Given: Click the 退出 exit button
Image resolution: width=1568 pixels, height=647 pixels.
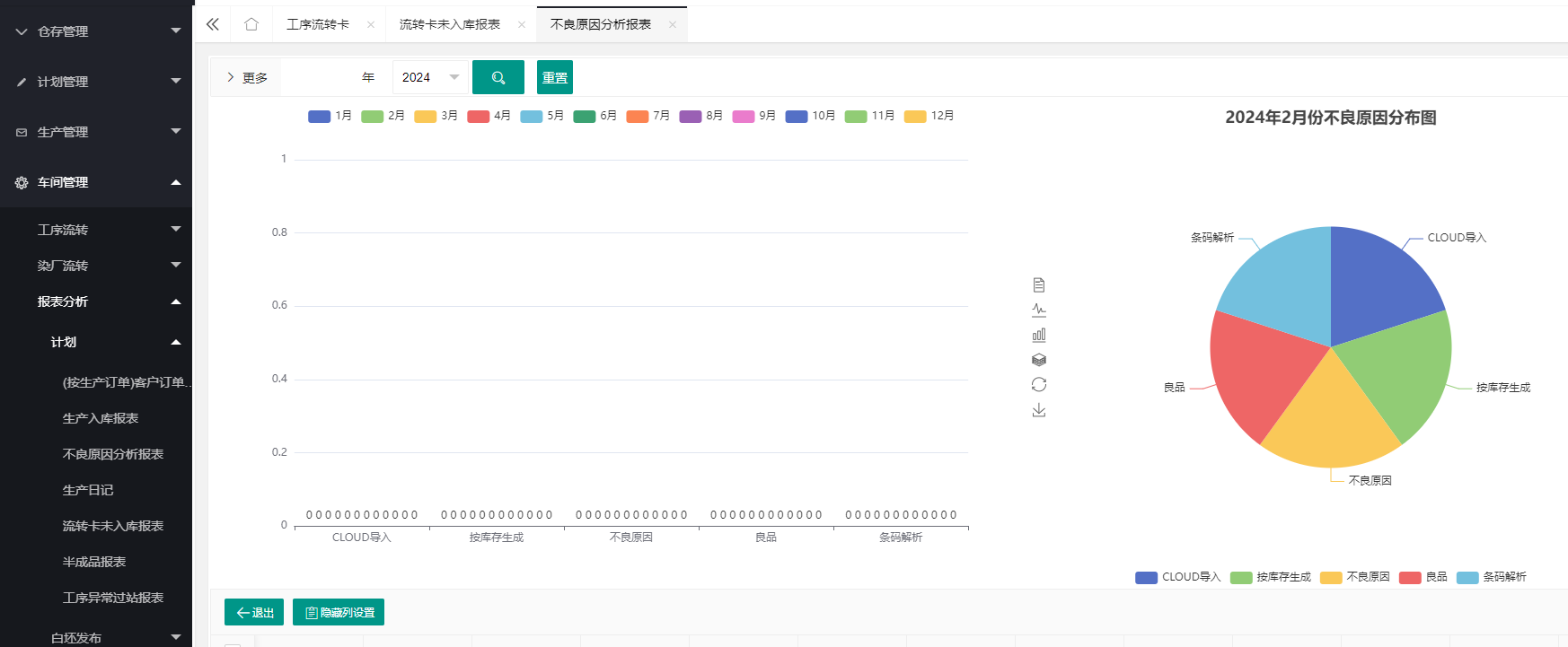Looking at the screenshot, I should point(254,612).
